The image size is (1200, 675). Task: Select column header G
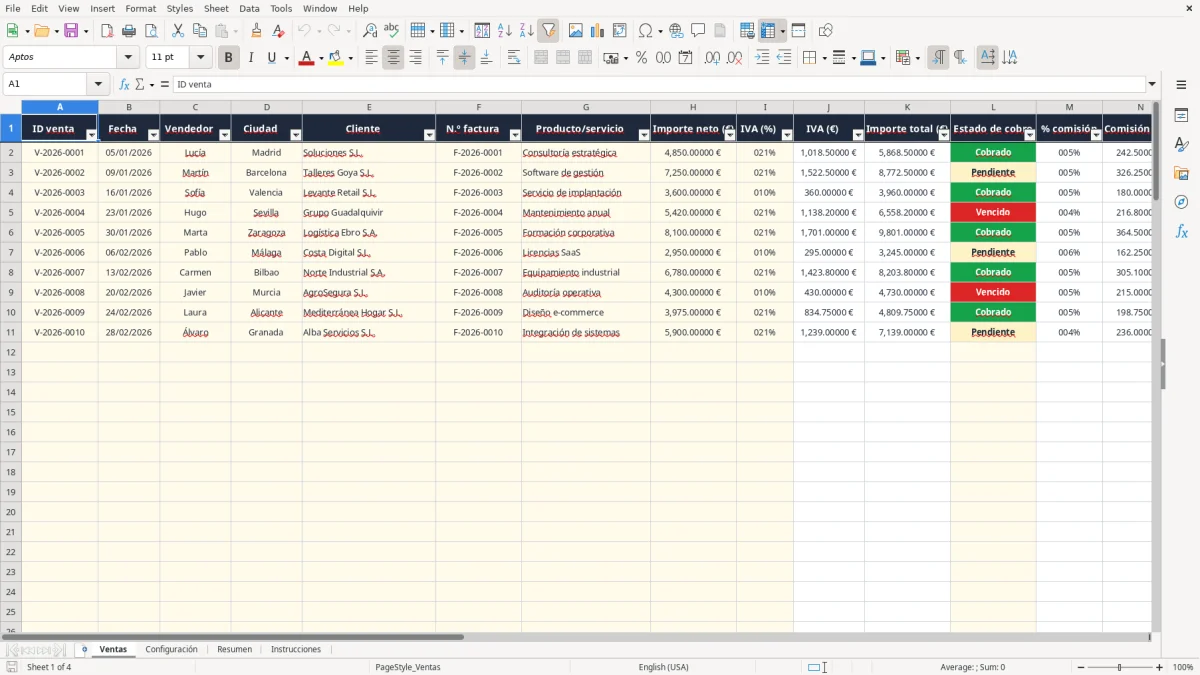[586, 107]
